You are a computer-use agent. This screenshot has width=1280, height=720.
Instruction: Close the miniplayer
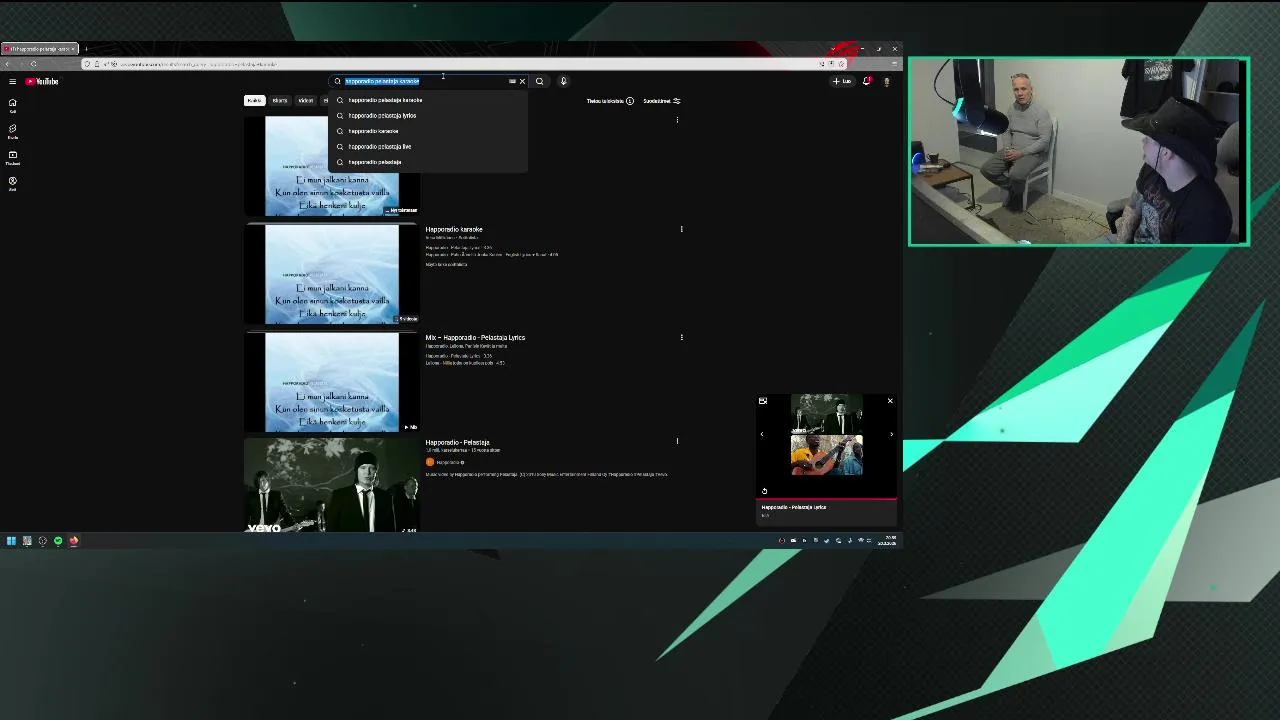[890, 401]
